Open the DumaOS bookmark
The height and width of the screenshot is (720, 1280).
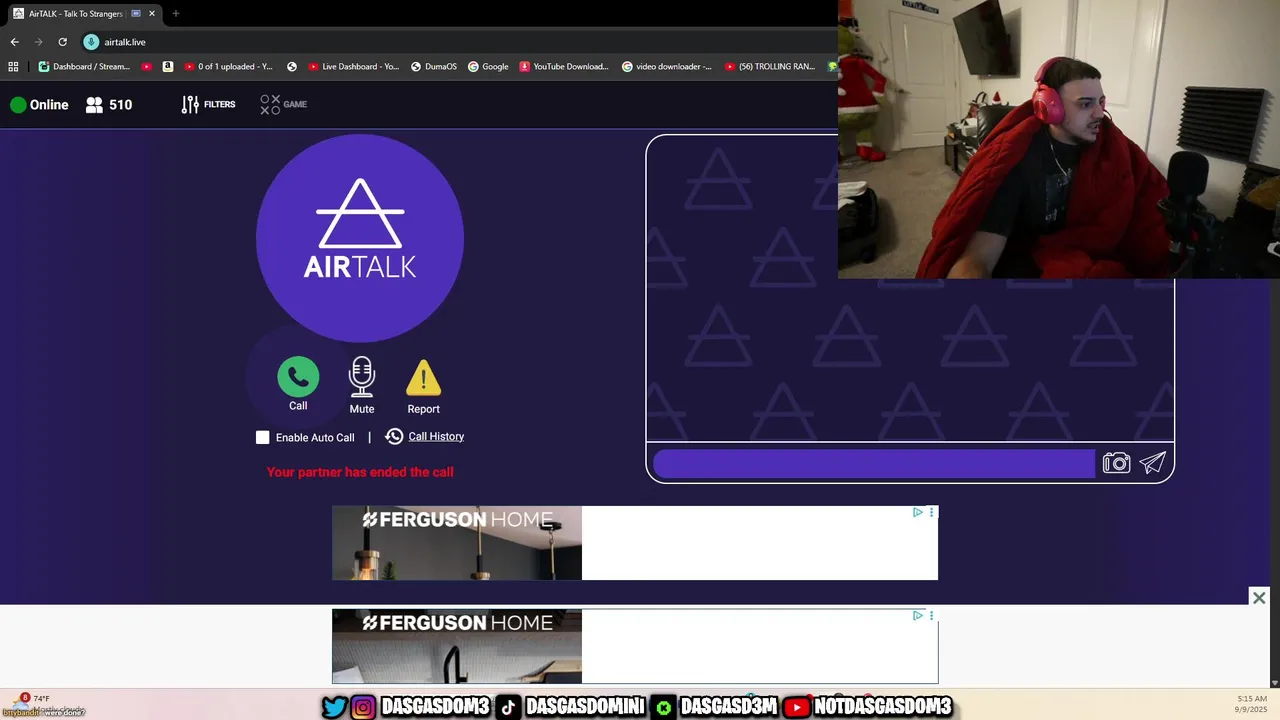click(x=433, y=67)
